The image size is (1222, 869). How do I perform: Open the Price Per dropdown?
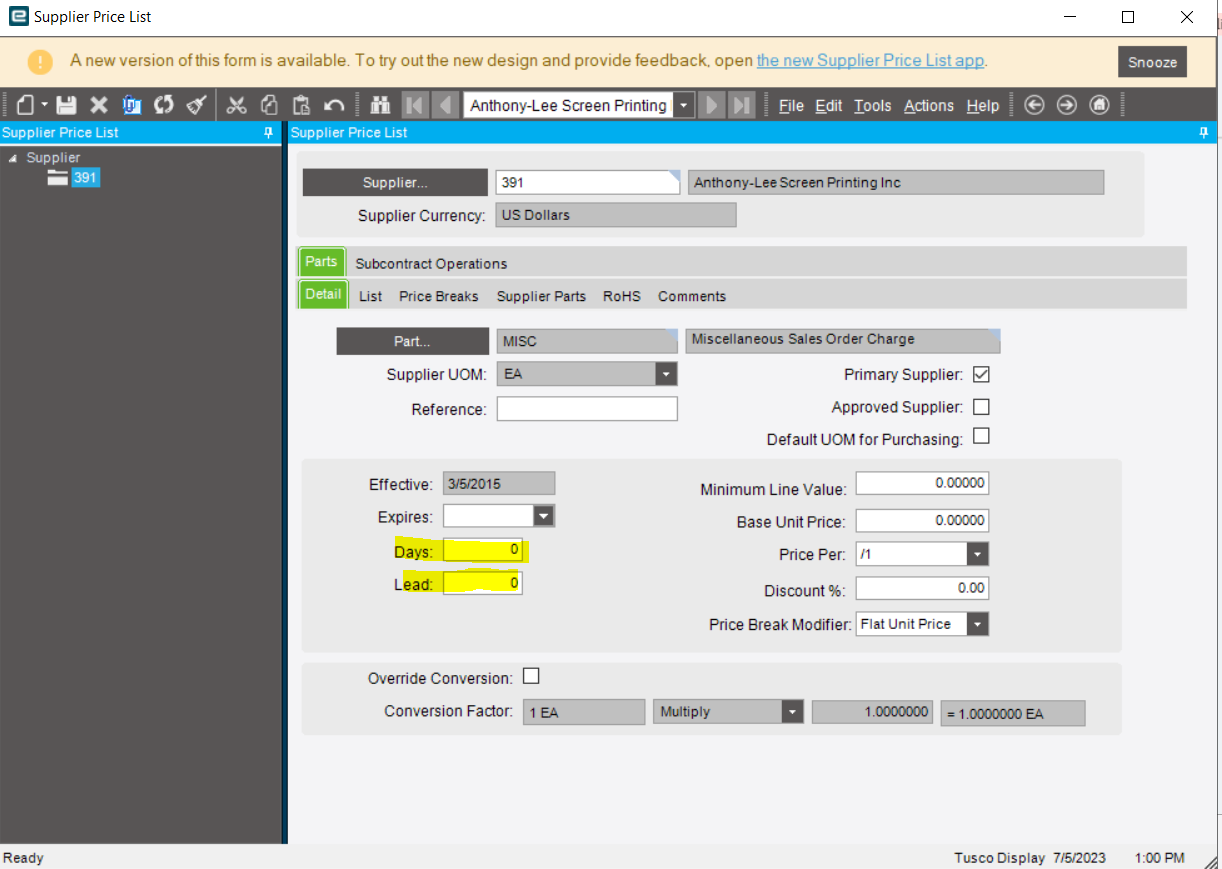[977, 554]
